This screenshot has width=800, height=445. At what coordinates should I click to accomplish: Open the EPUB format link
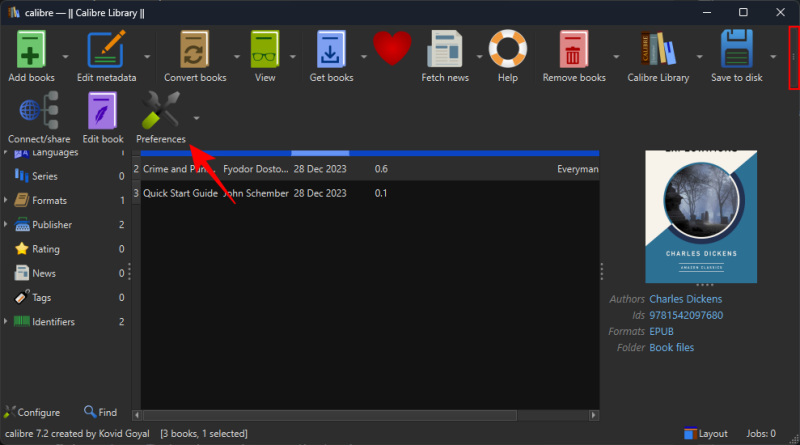click(x=661, y=332)
